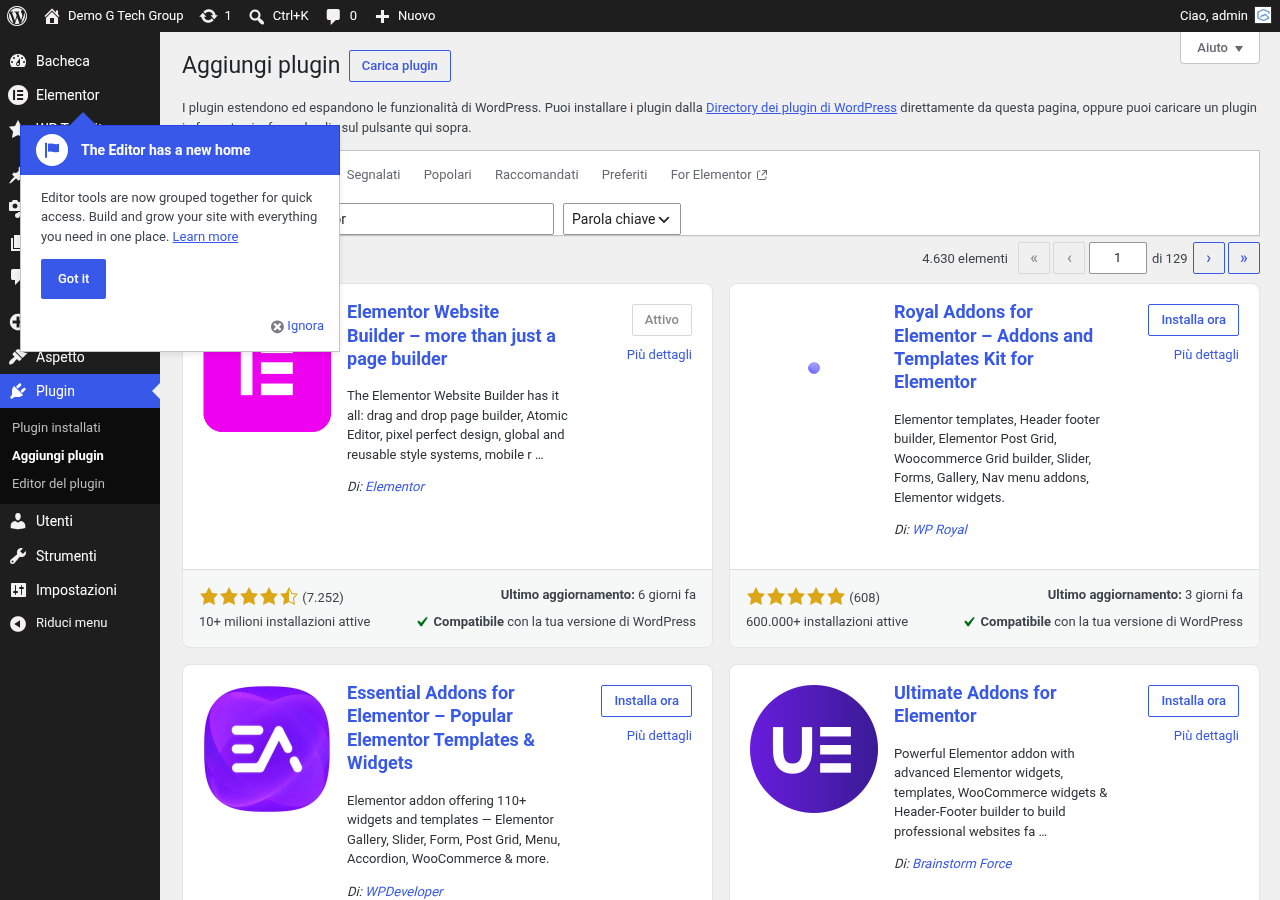
Task: Open the Essential Addons for Elementor title
Action: click(x=441, y=728)
